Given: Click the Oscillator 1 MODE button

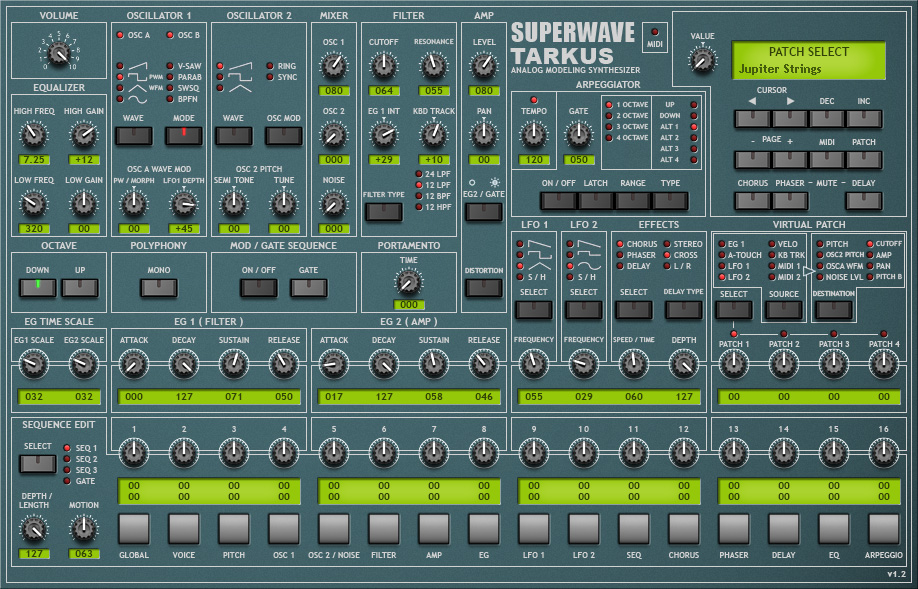Looking at the screenshot, I should point(184,136).
